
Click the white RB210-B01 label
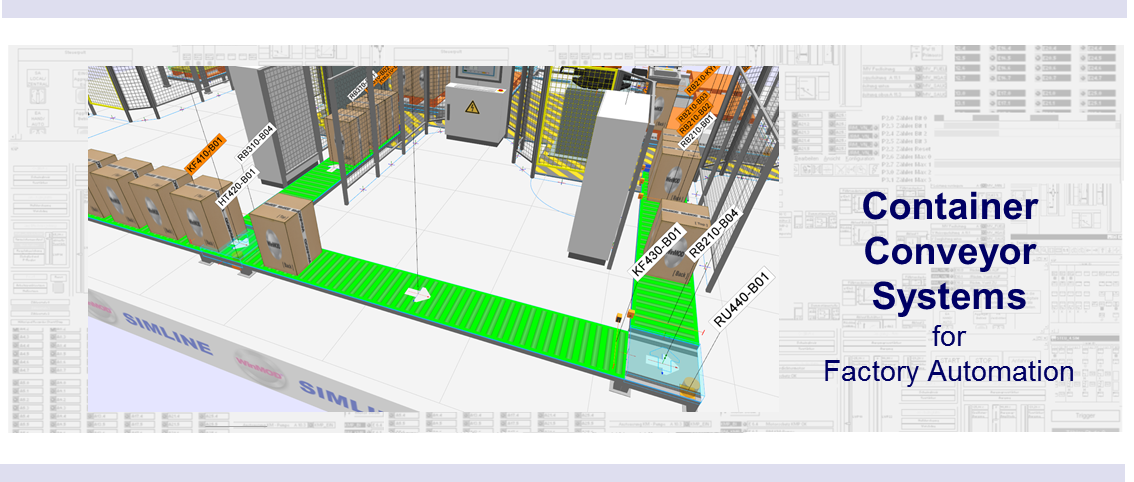(696, 130)
